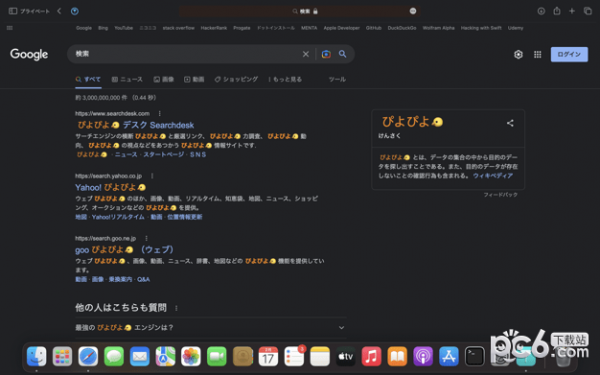Switch to the 画像 tab

point(164,79)
